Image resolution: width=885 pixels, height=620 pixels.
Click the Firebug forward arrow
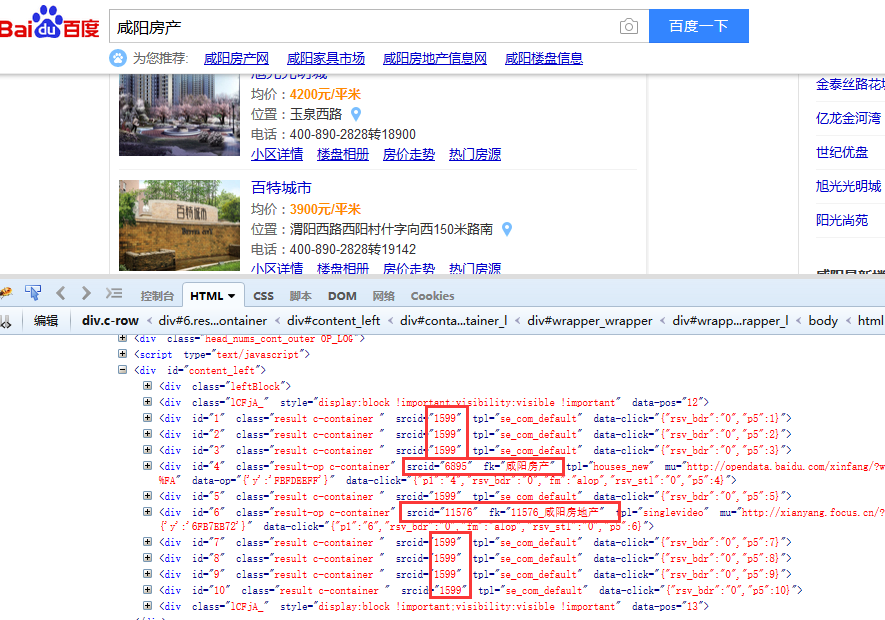86,294
